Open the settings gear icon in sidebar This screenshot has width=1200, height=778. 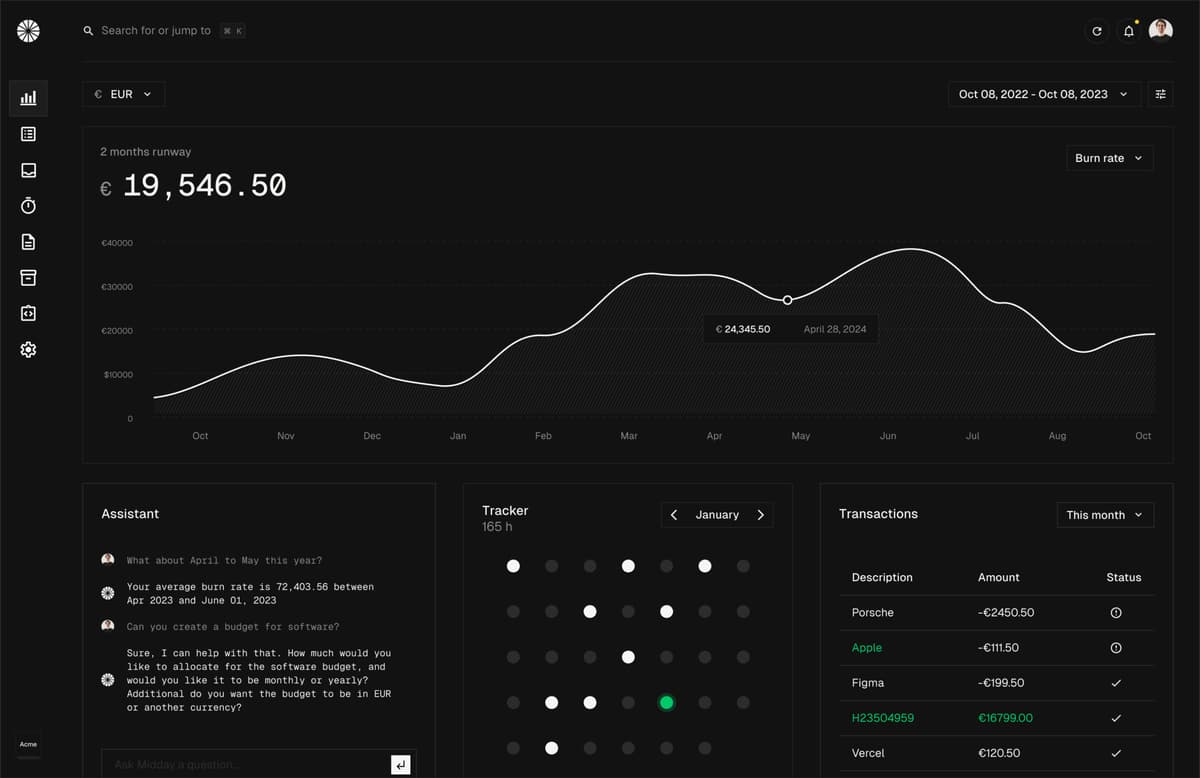coord(28,350)
